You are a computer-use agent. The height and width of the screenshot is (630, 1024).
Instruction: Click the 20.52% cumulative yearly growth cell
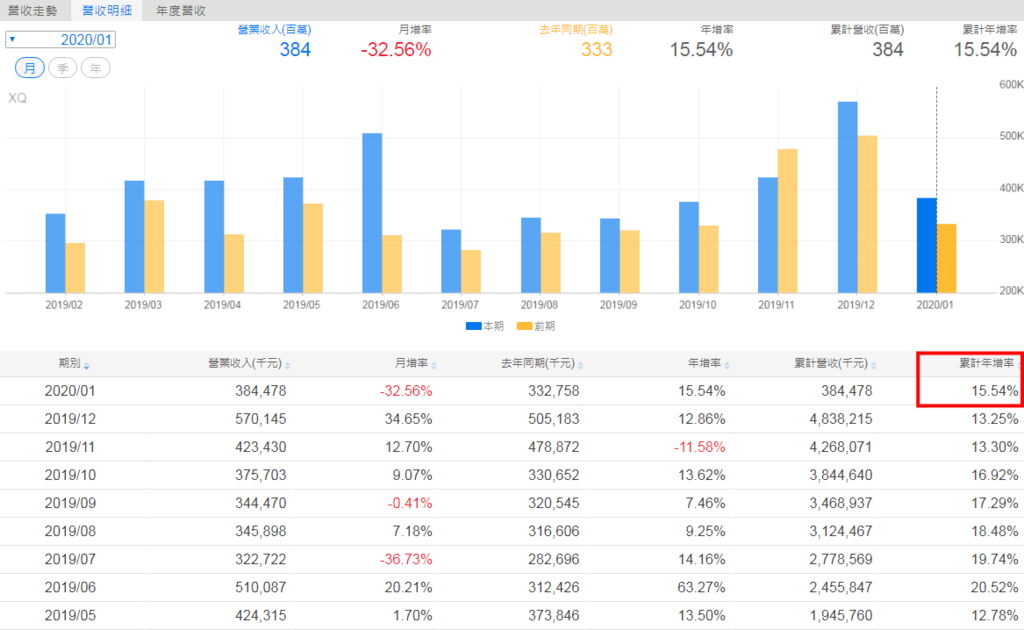click(x=994, y=588)
